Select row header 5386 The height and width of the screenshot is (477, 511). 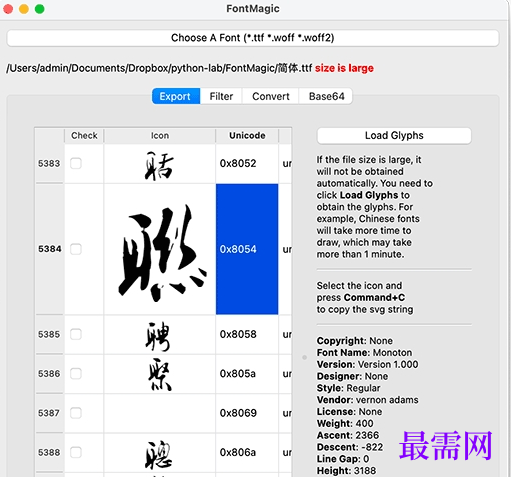click(x=49, y=374)
